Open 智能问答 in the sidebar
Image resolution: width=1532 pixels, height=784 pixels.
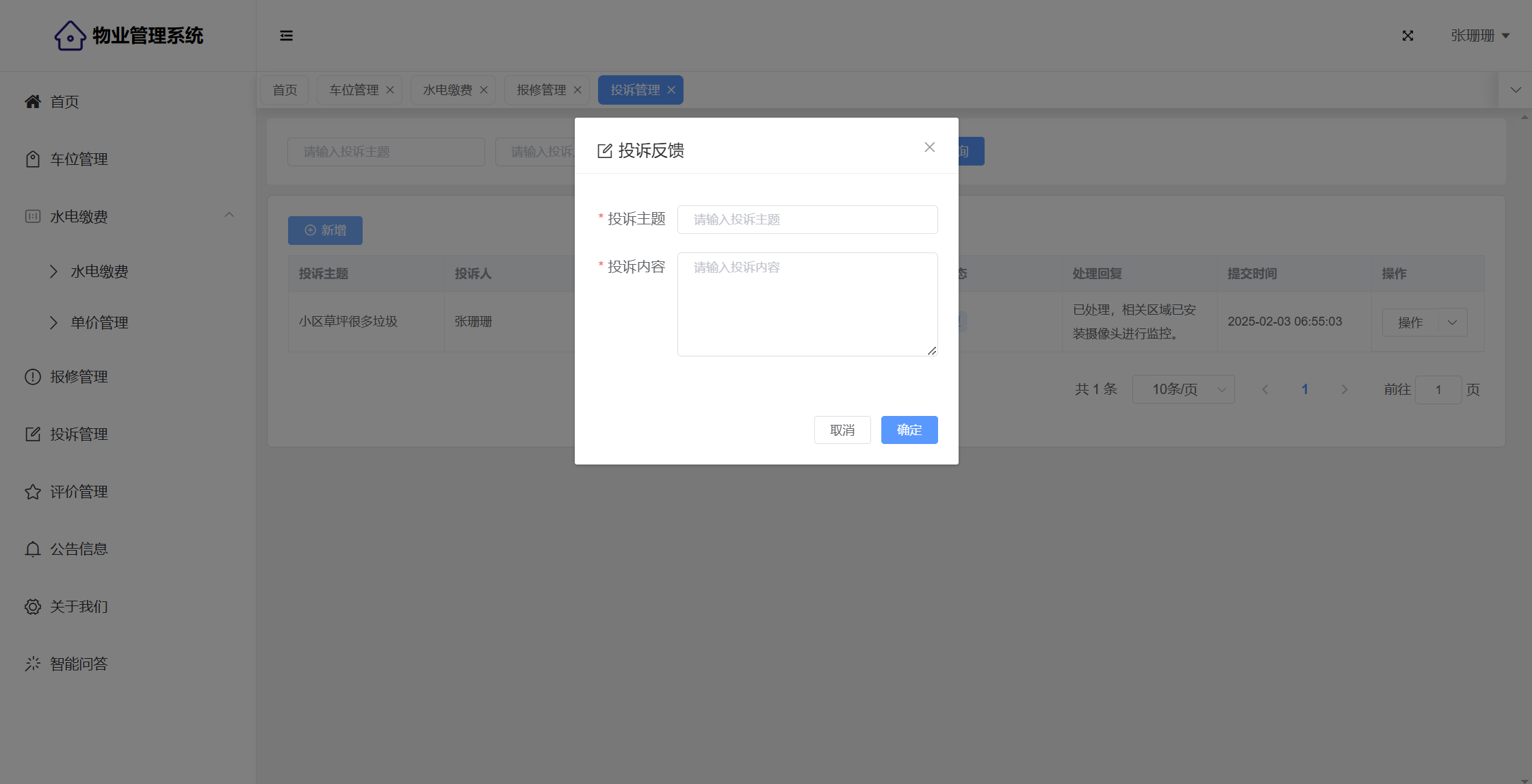pyautogui.click(x=79, y=664)
